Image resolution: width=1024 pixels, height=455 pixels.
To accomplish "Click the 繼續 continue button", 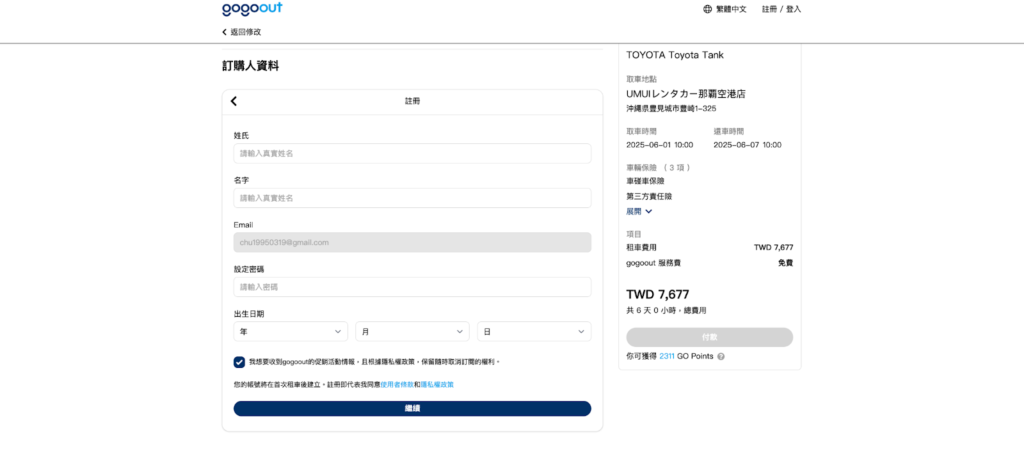I will (412, 409).
